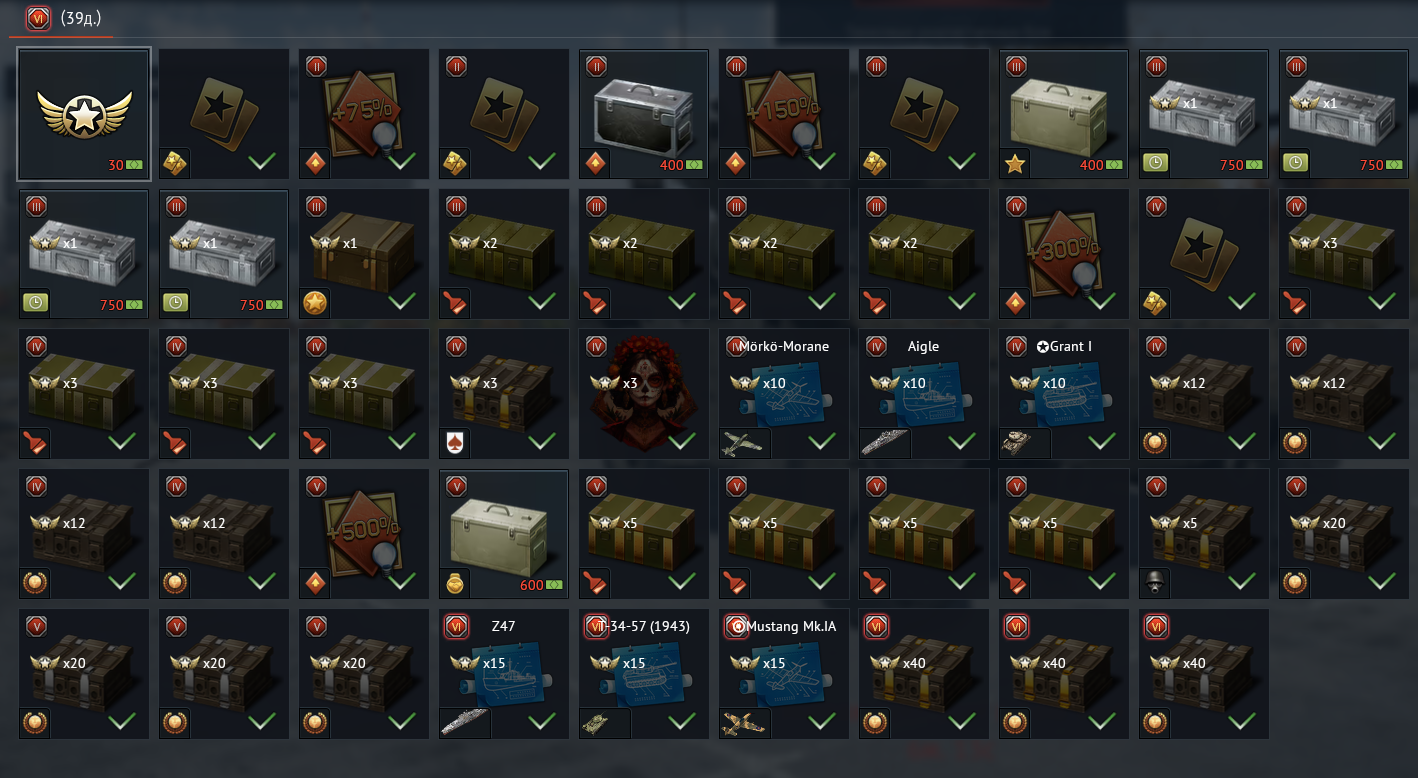
Task: Select the beige toolbox costing 400
Action: click(x=1064, y=114)
